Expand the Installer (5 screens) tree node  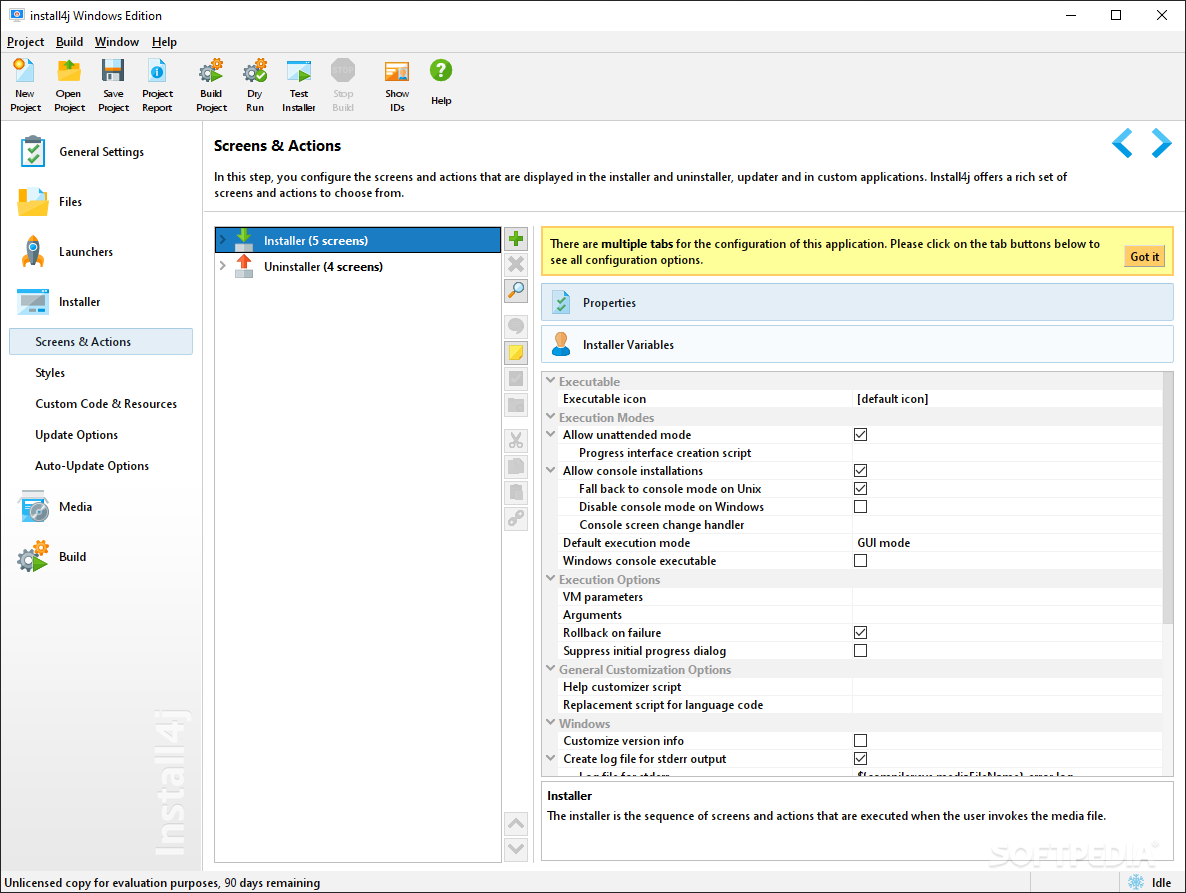click(x=223, y=240)
